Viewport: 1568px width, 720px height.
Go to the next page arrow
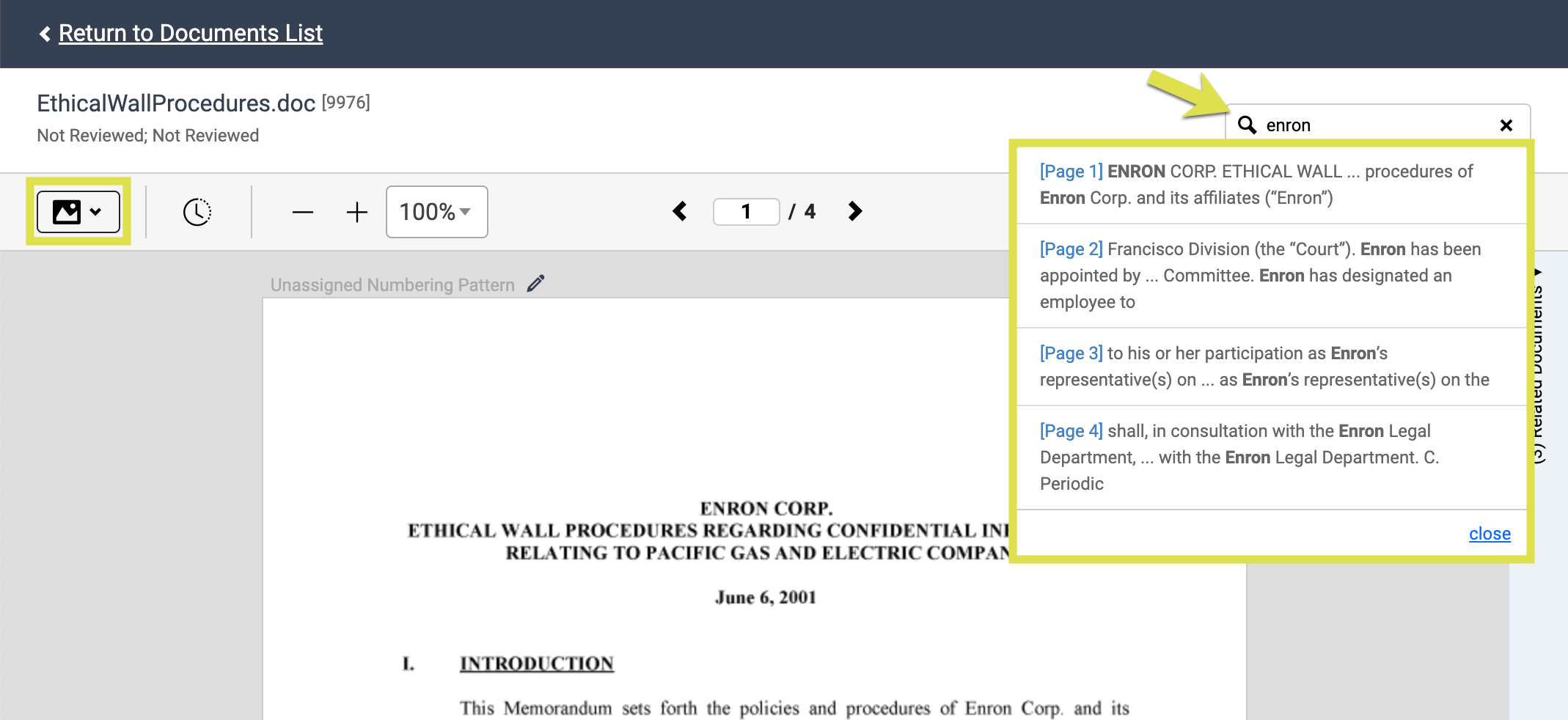pyautogui.click(x=854, y=211)
